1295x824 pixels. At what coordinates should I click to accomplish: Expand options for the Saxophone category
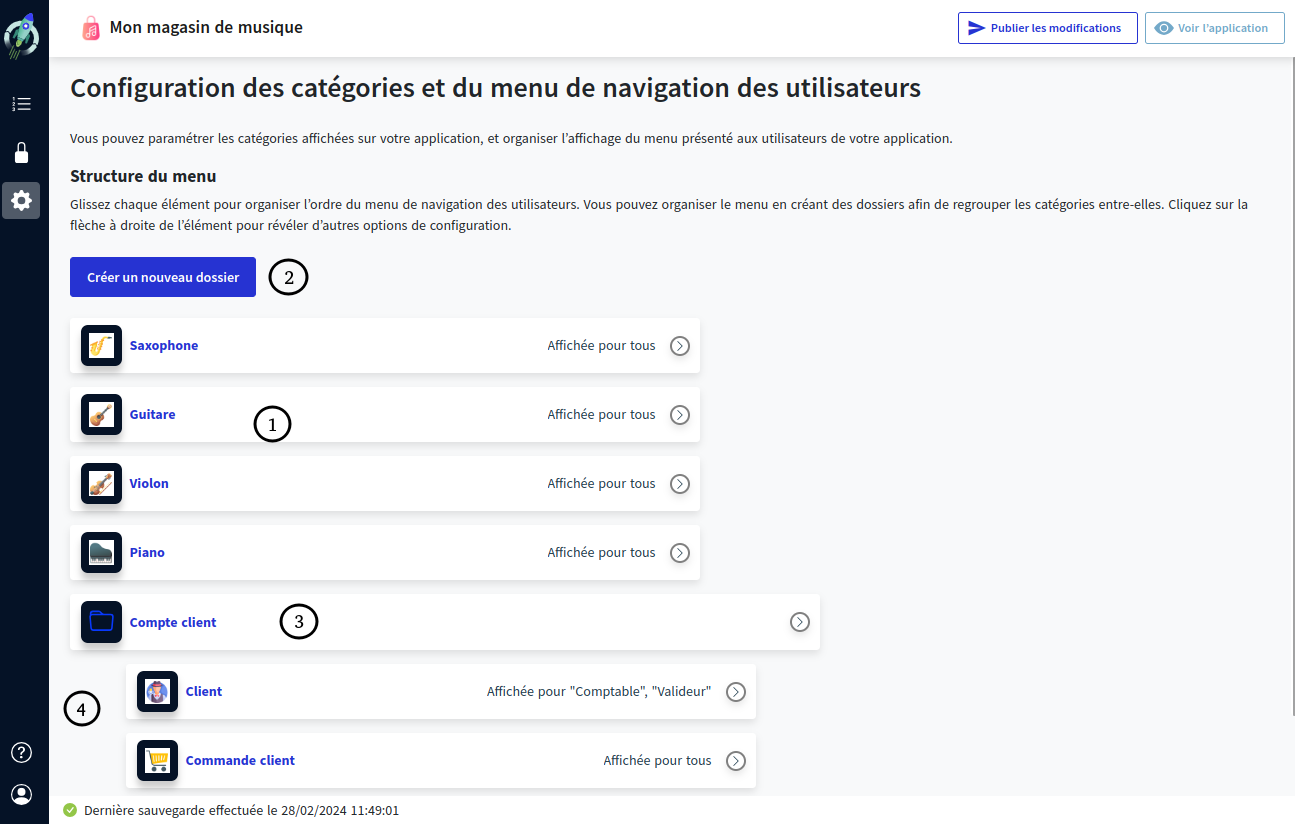pyautogui.click(x=679, y=345)
